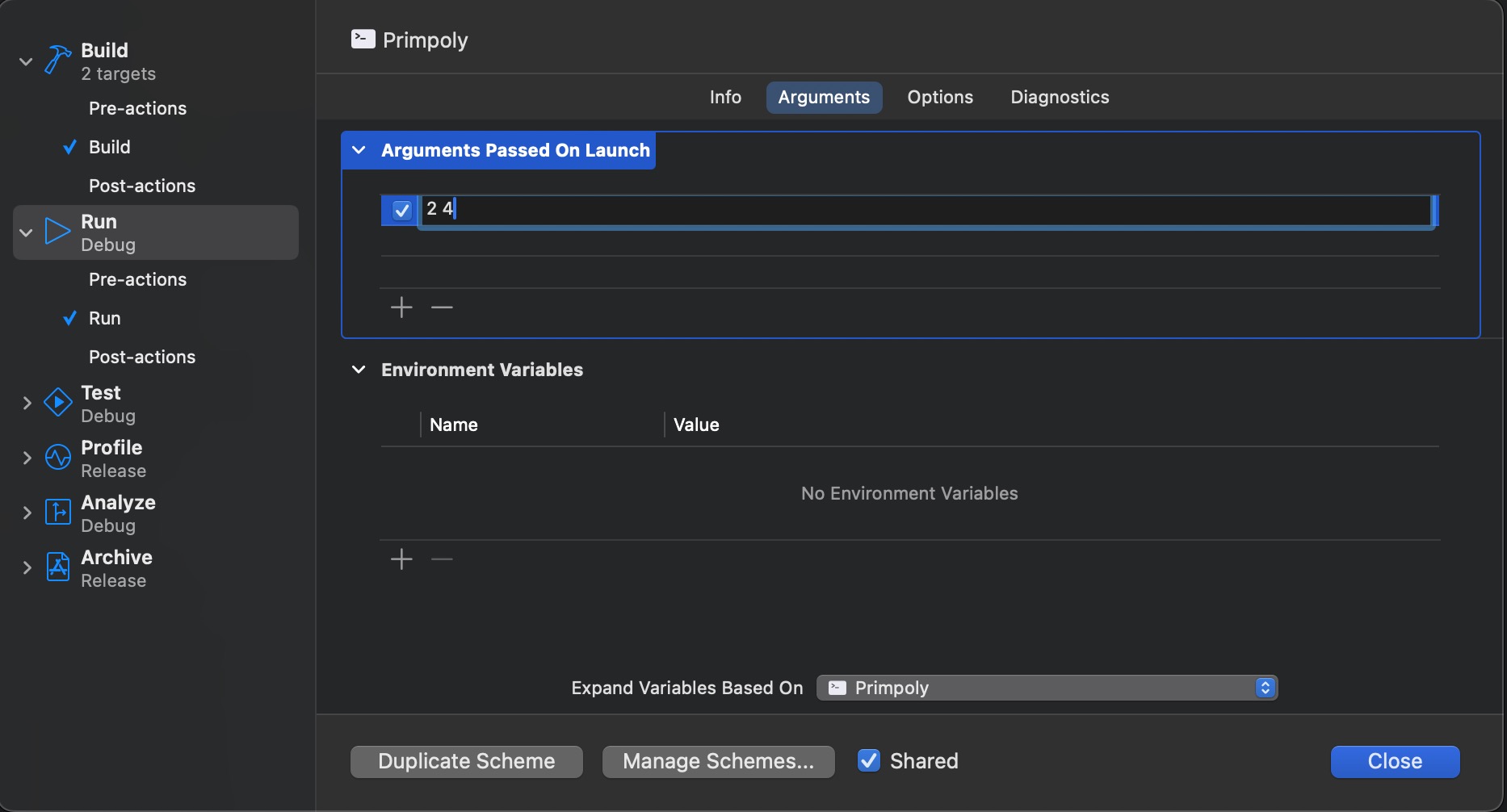This screenshot has width=1507, height=812.
Task: Expand the Archive section chevron
Action: (27, 567)
